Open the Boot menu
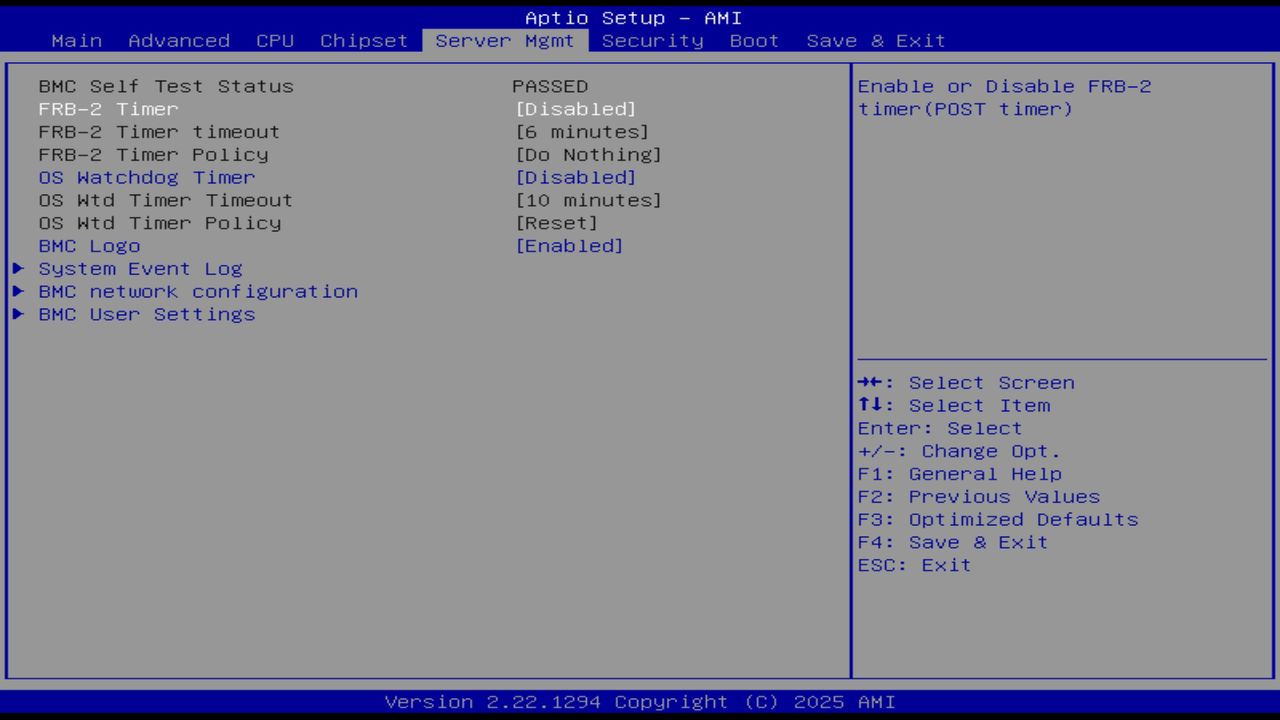The height and width of the screenshot is (720, 1280). click(754, 40)
